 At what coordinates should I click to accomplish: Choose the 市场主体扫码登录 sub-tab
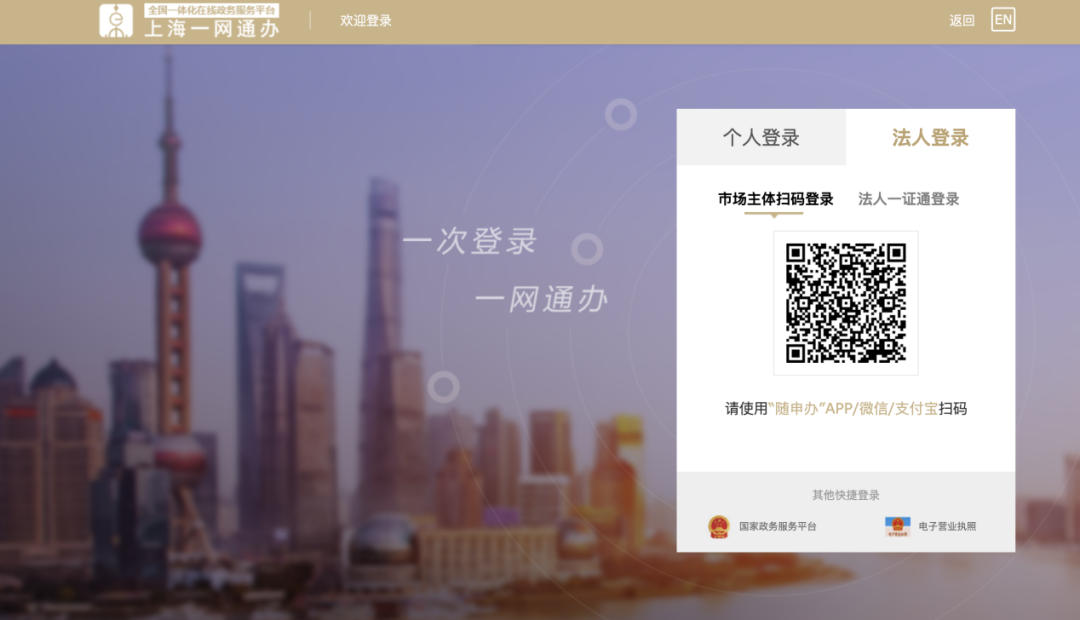(x=776, y=199)
